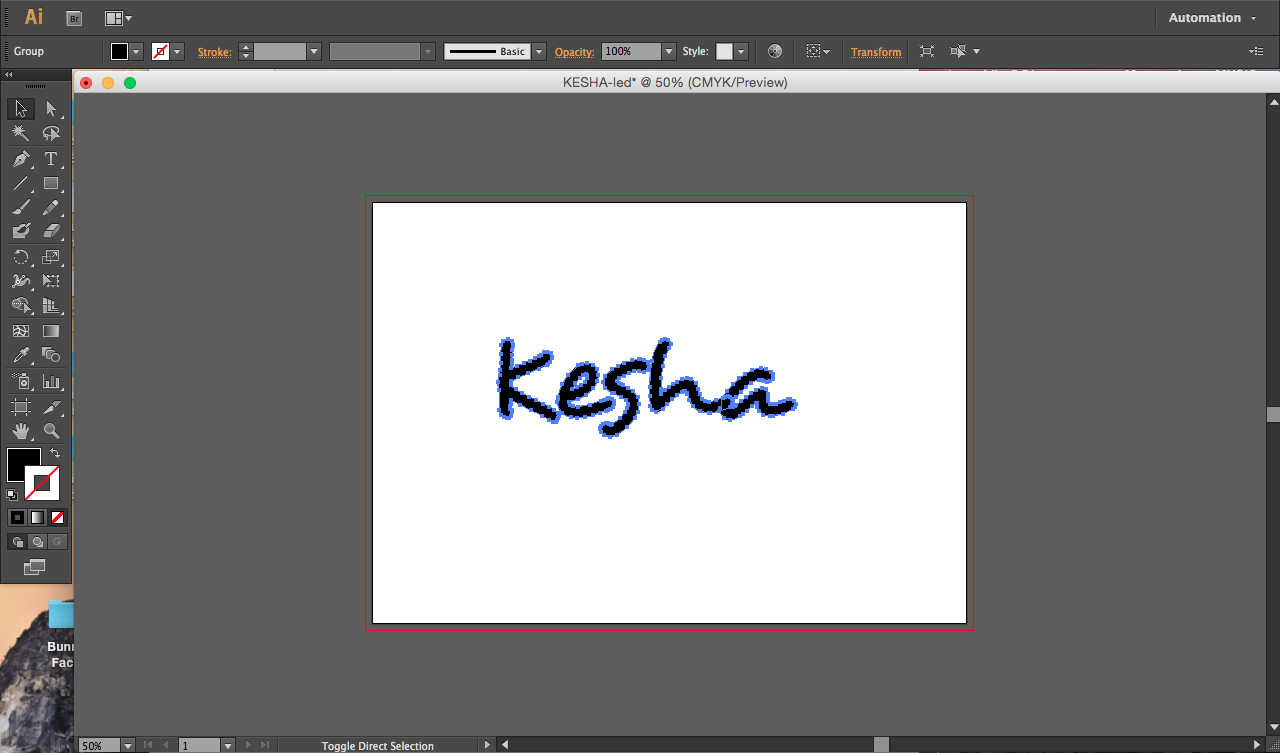Choose the Gradient tool
Screen dimensions: 1280x753
coord(51,331)
